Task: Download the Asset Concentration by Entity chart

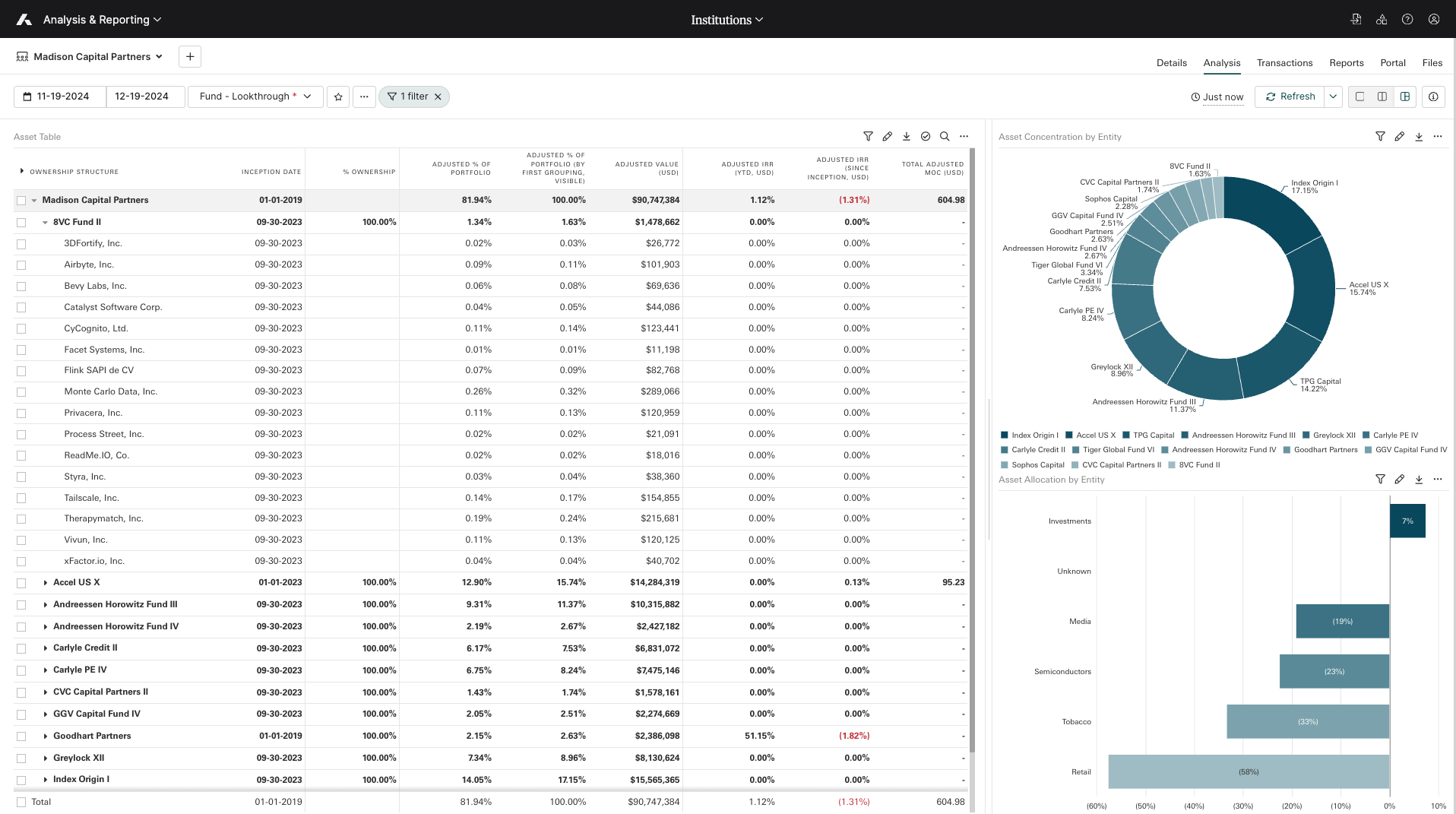Action: [x=1419, y=137]
